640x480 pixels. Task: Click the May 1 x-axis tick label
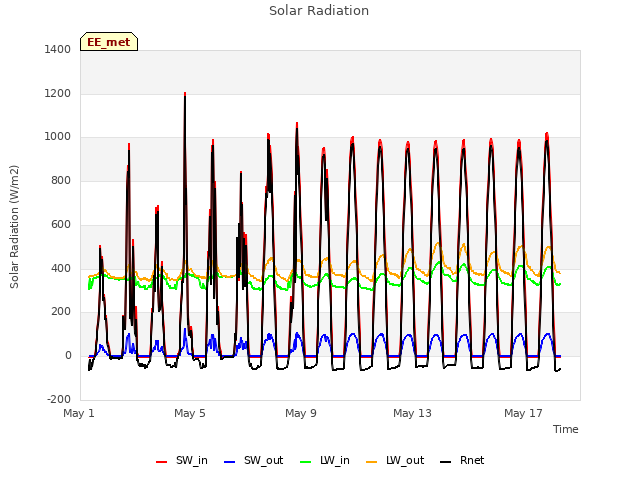click(79, 413)
